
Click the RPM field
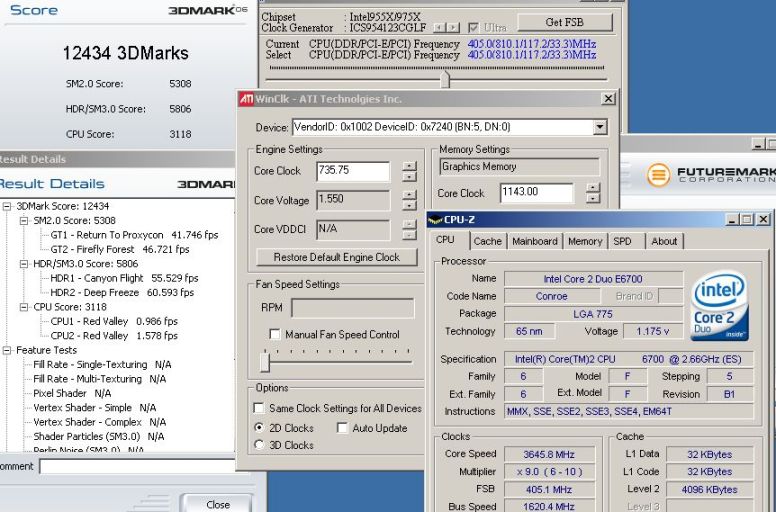coord(352,308)
